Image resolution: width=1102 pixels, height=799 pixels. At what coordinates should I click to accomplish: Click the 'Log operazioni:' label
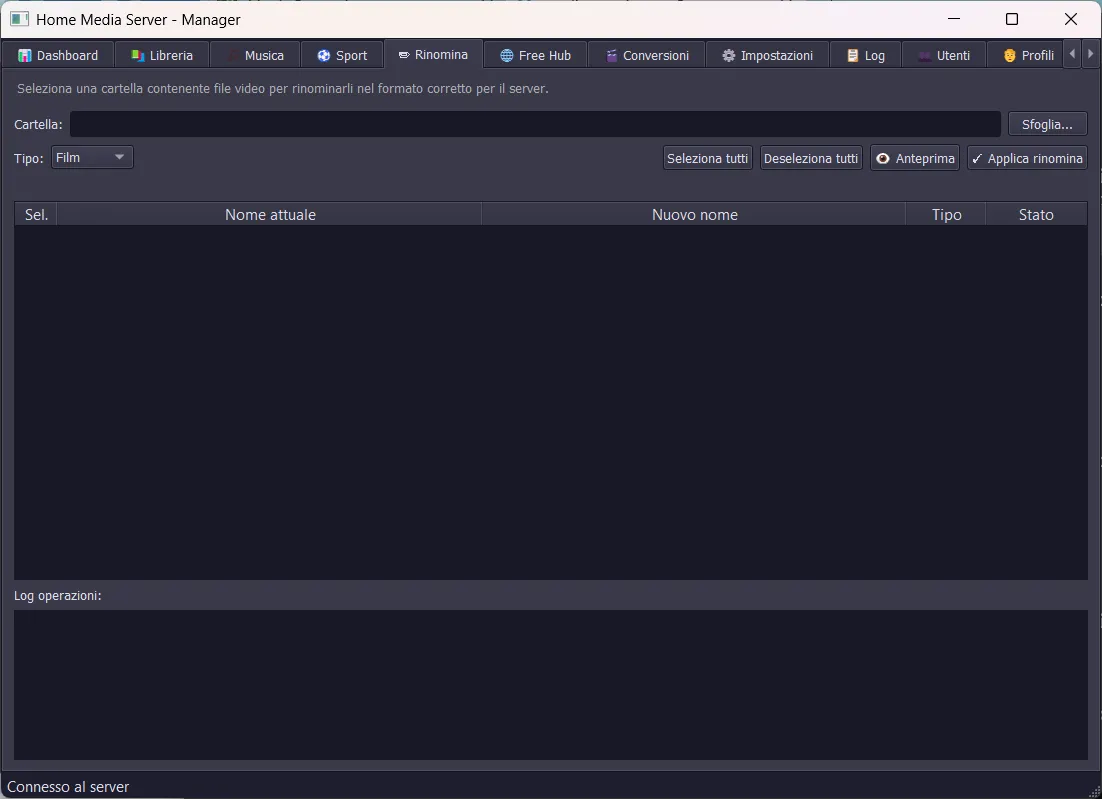(x=58, y=595)
